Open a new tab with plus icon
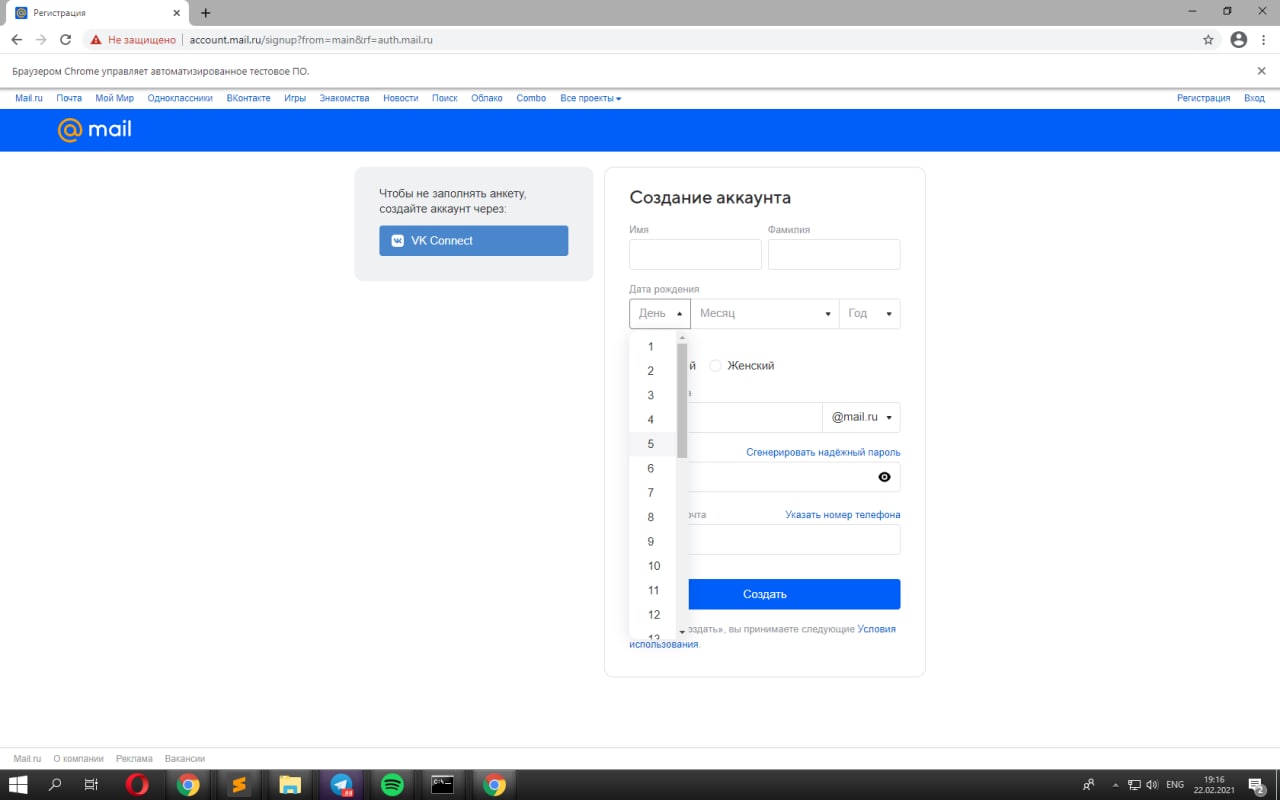This screenshot has height=800, width=1280. click(x=206, y=13)
